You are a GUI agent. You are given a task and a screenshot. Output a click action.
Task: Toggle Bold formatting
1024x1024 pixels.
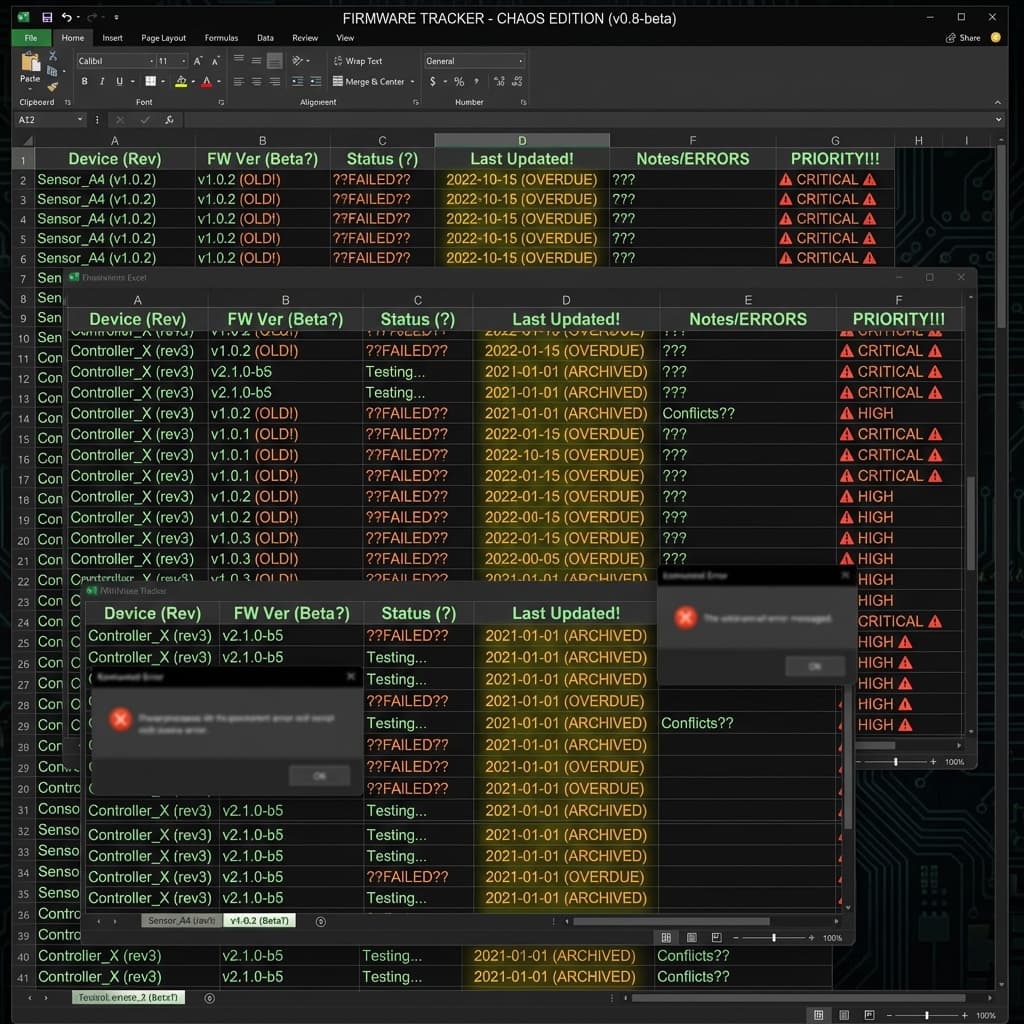point(85,81)
